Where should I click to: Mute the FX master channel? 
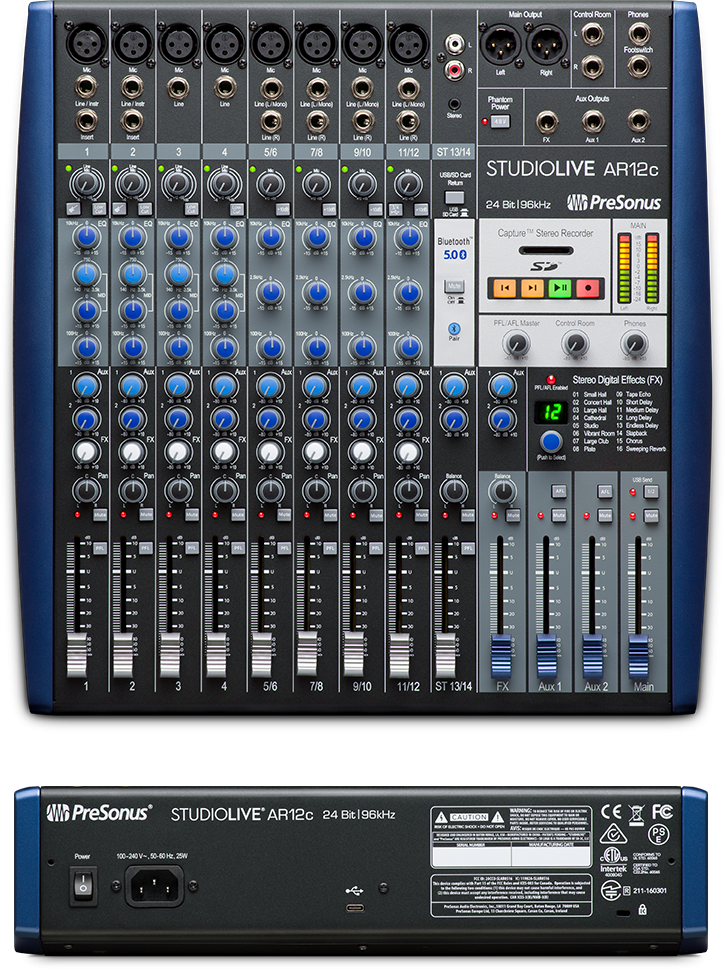[513, 515]
